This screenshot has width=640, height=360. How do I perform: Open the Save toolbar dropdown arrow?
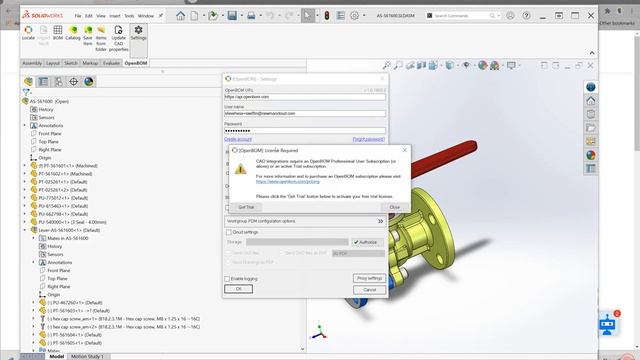[242, 16]
